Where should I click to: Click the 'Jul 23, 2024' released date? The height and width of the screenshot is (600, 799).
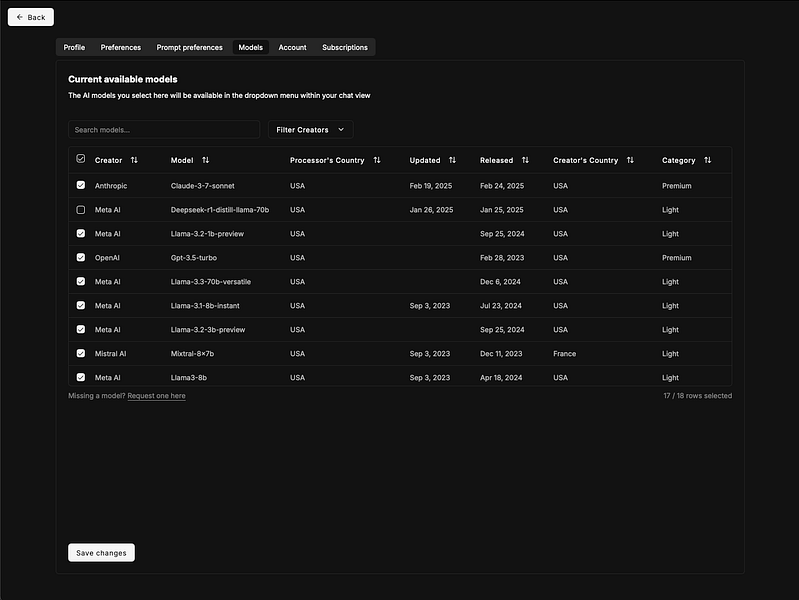[500, 305]
